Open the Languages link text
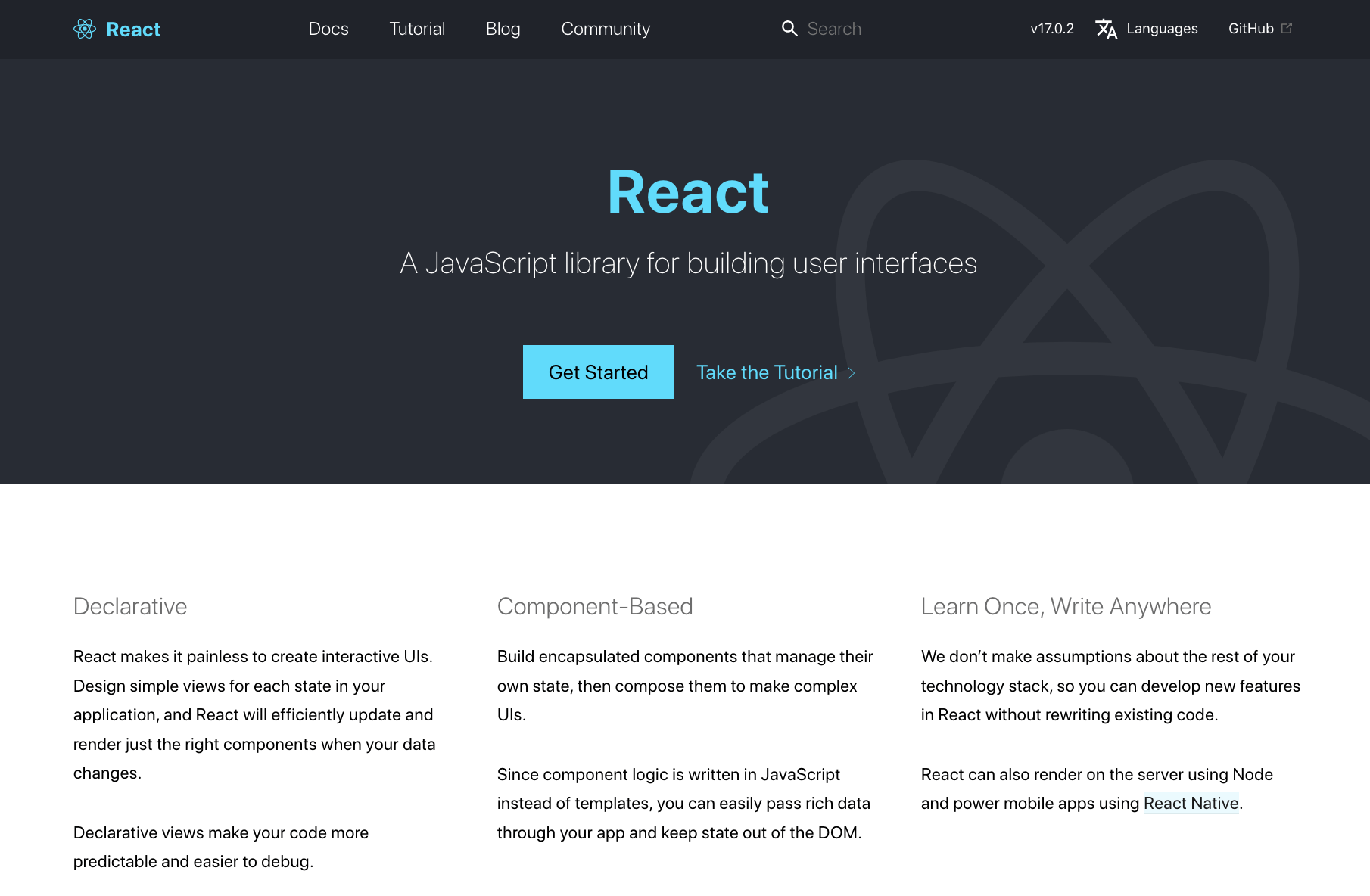The width and height of the screenshot is (1370, 896). [1162, 29]
